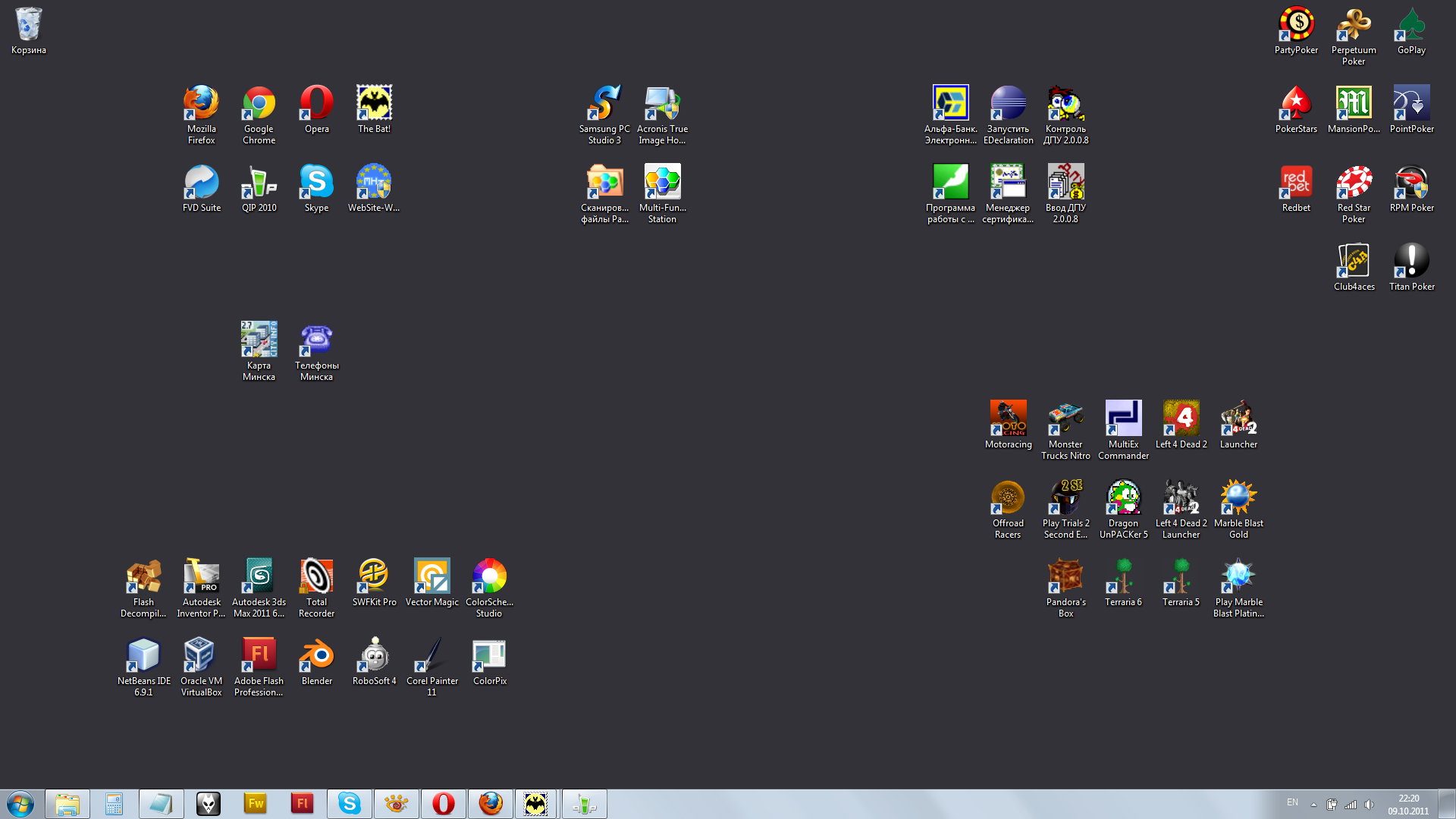
Task: Show hidden system tray icons arrow
Action: point(1313,805)
